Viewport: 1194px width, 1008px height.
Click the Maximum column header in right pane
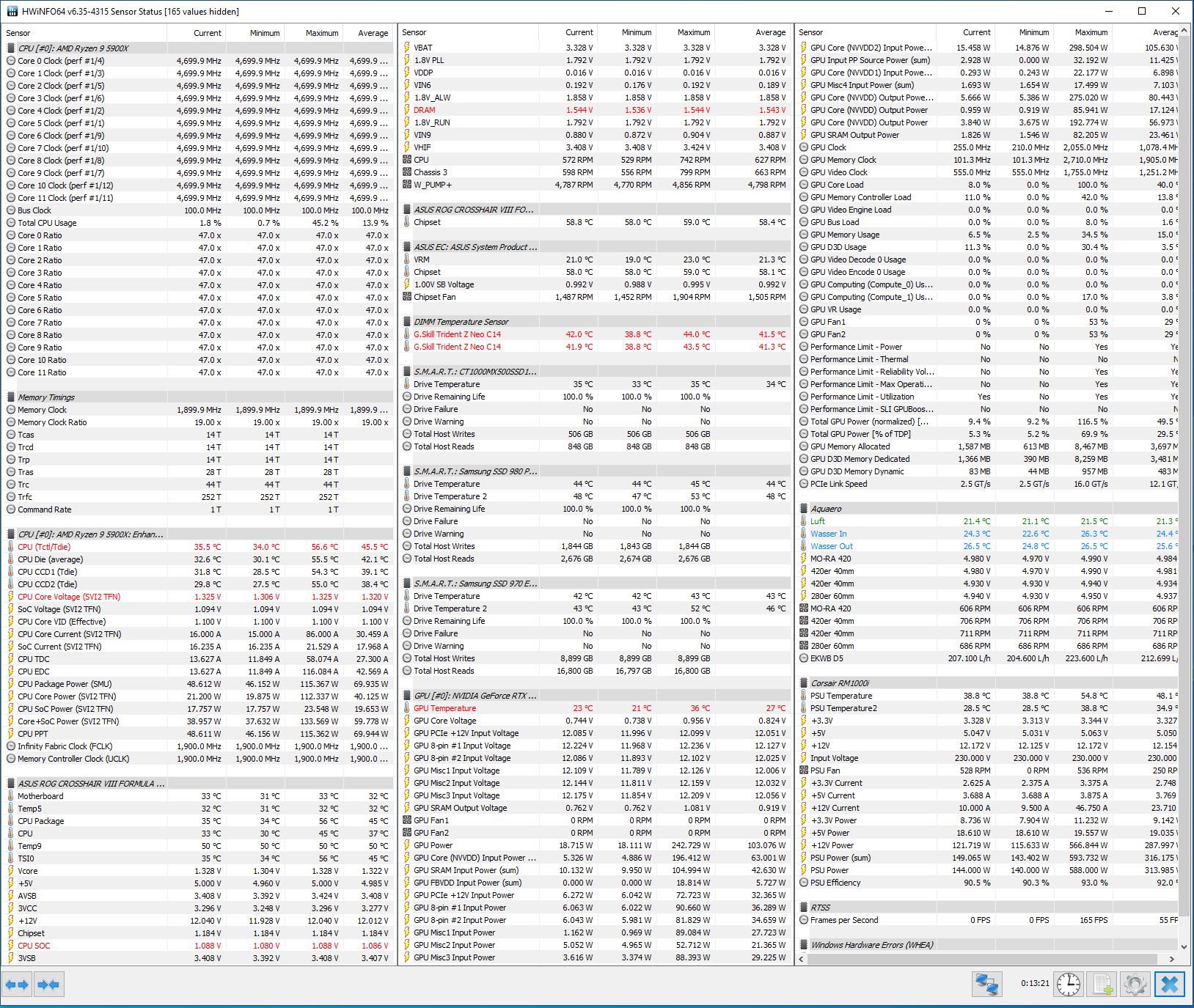click(x=1083, y=32)
